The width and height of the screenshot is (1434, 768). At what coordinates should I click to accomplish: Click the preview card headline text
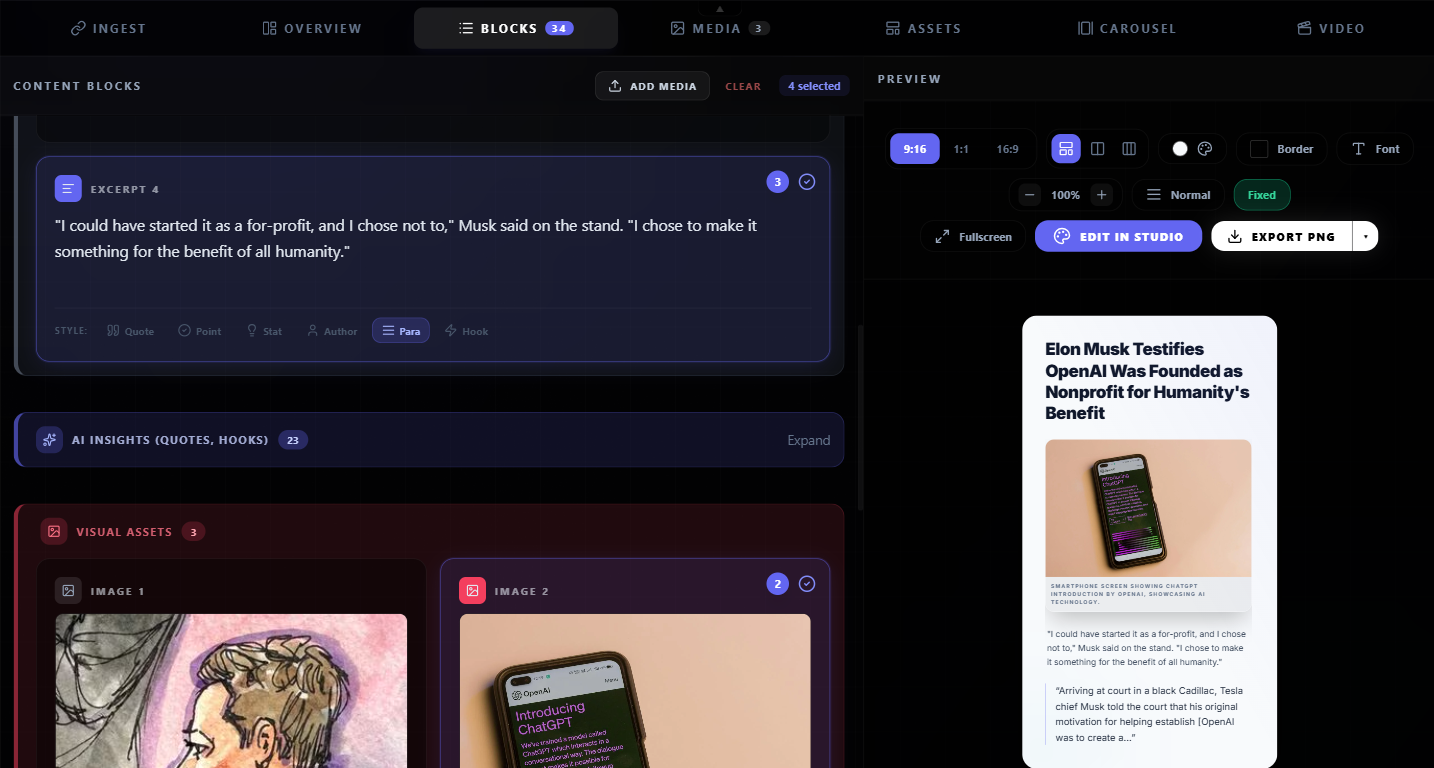click(1147, 381)
